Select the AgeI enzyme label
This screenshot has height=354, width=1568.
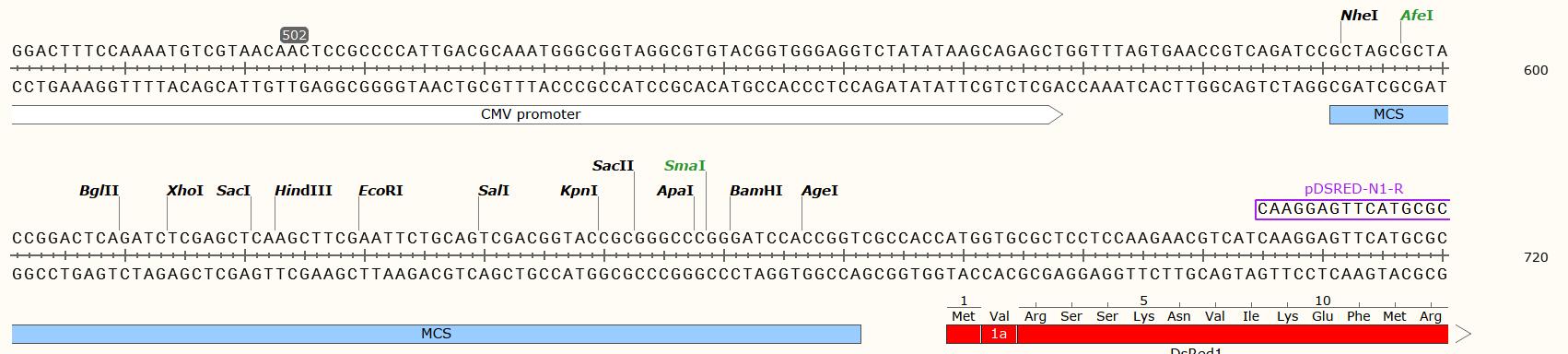[x=820, y=191]
